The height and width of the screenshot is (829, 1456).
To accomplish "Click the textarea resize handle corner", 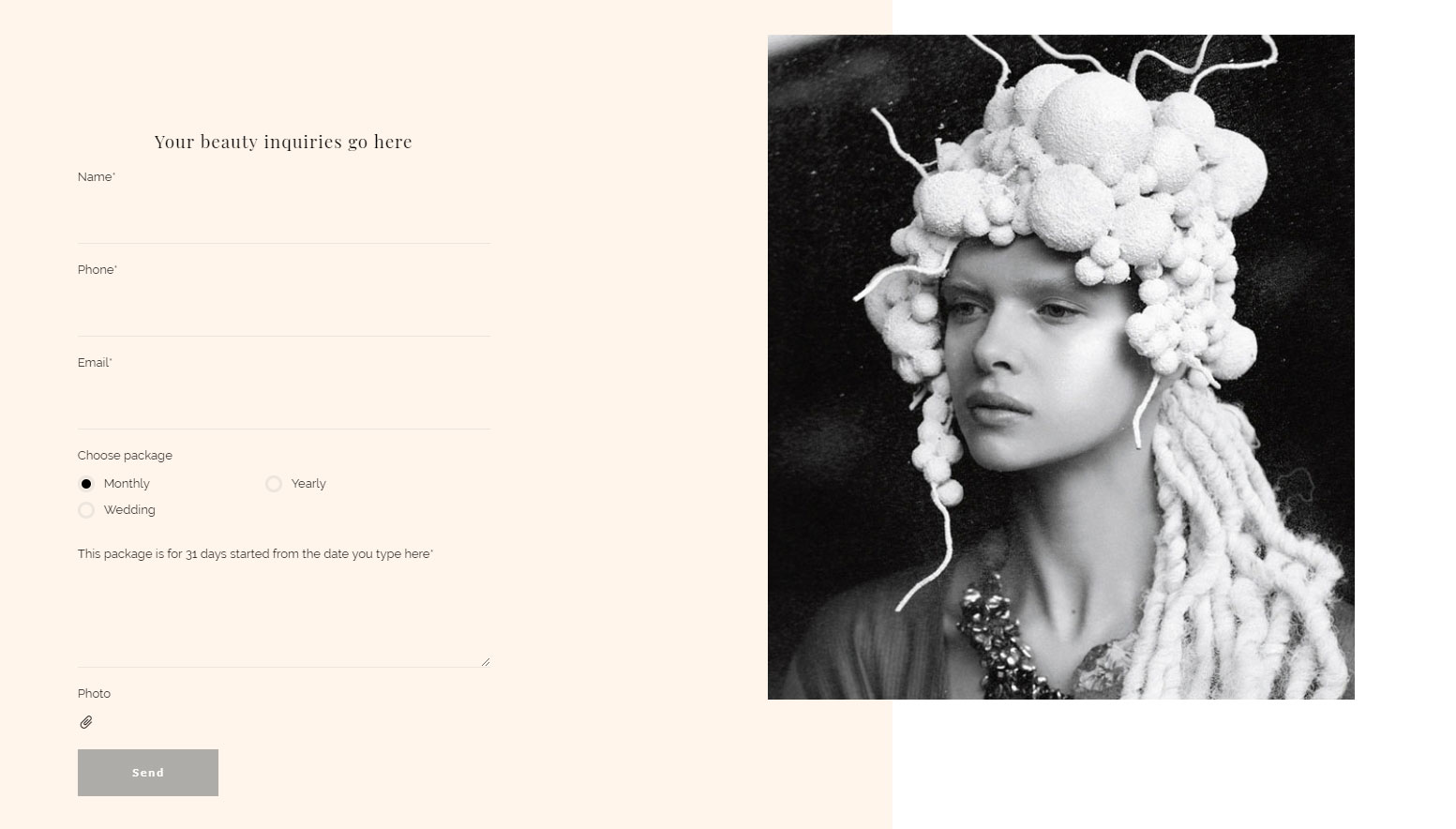I will tap(485, 661).
